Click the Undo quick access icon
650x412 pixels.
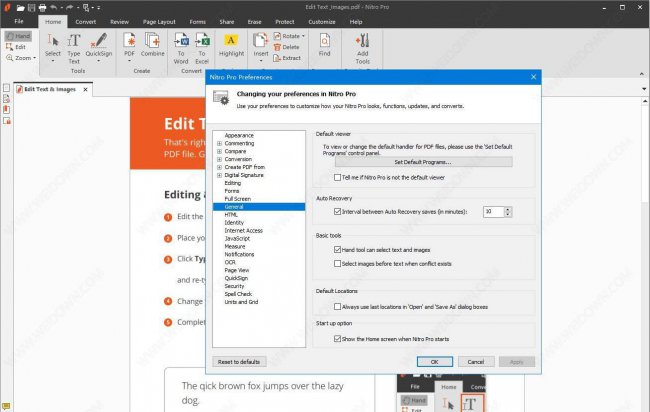(x=53, y=7)
